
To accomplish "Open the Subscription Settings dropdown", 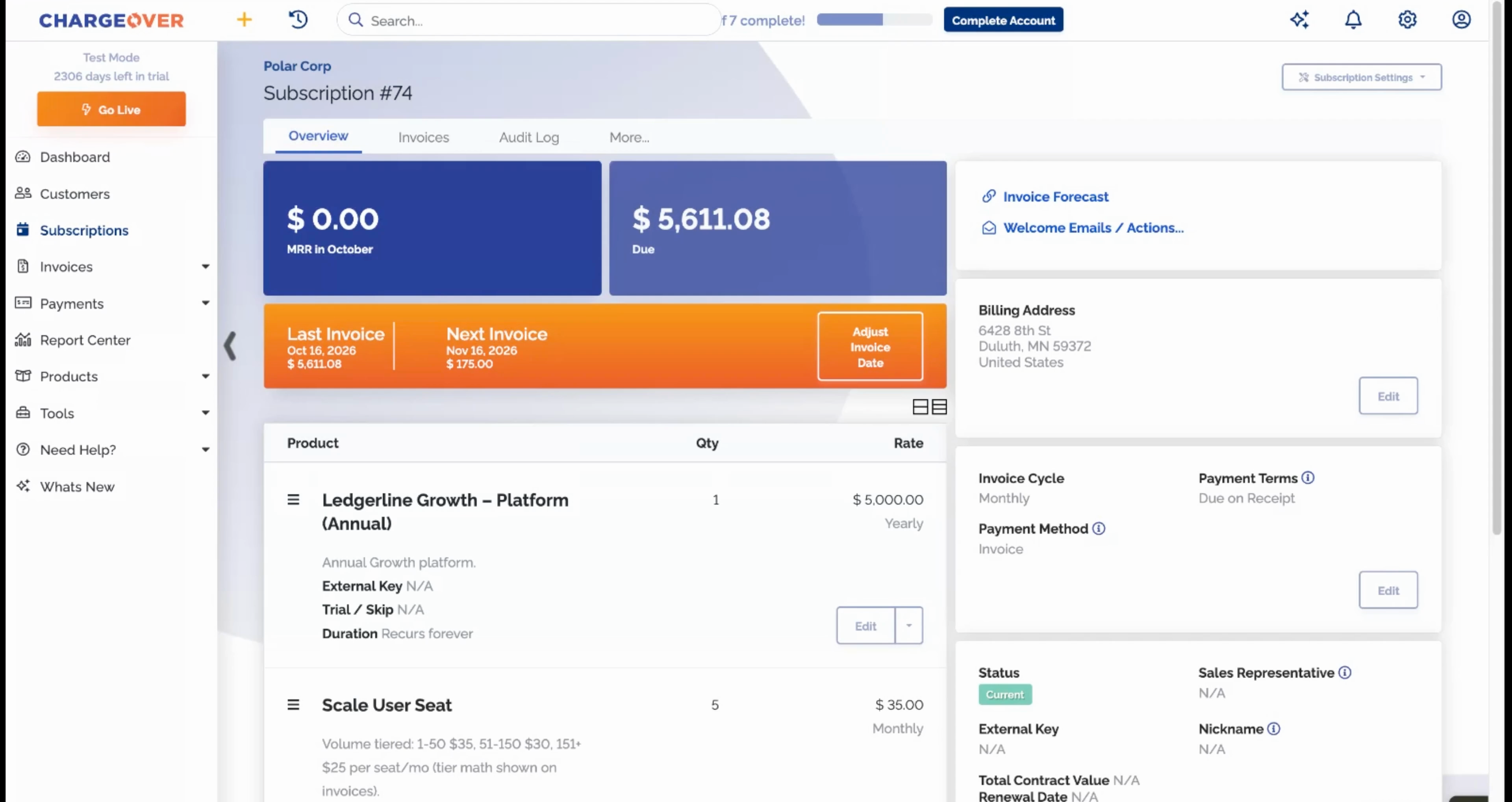I will point(1362,77).
